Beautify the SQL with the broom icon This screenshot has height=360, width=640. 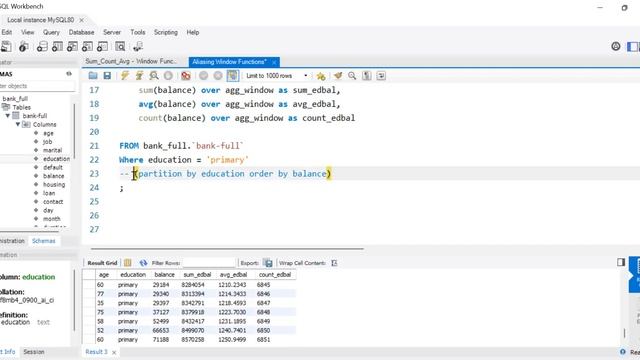pos(338,76)
